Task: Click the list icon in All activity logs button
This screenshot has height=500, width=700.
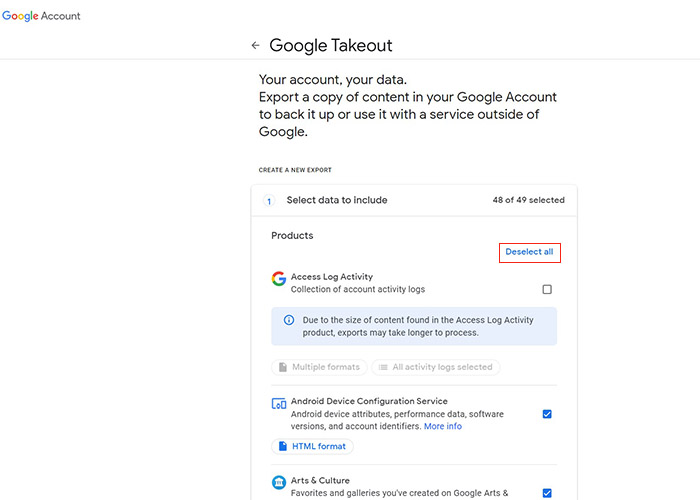Action: pyautogui.click(x=383, y=367)
